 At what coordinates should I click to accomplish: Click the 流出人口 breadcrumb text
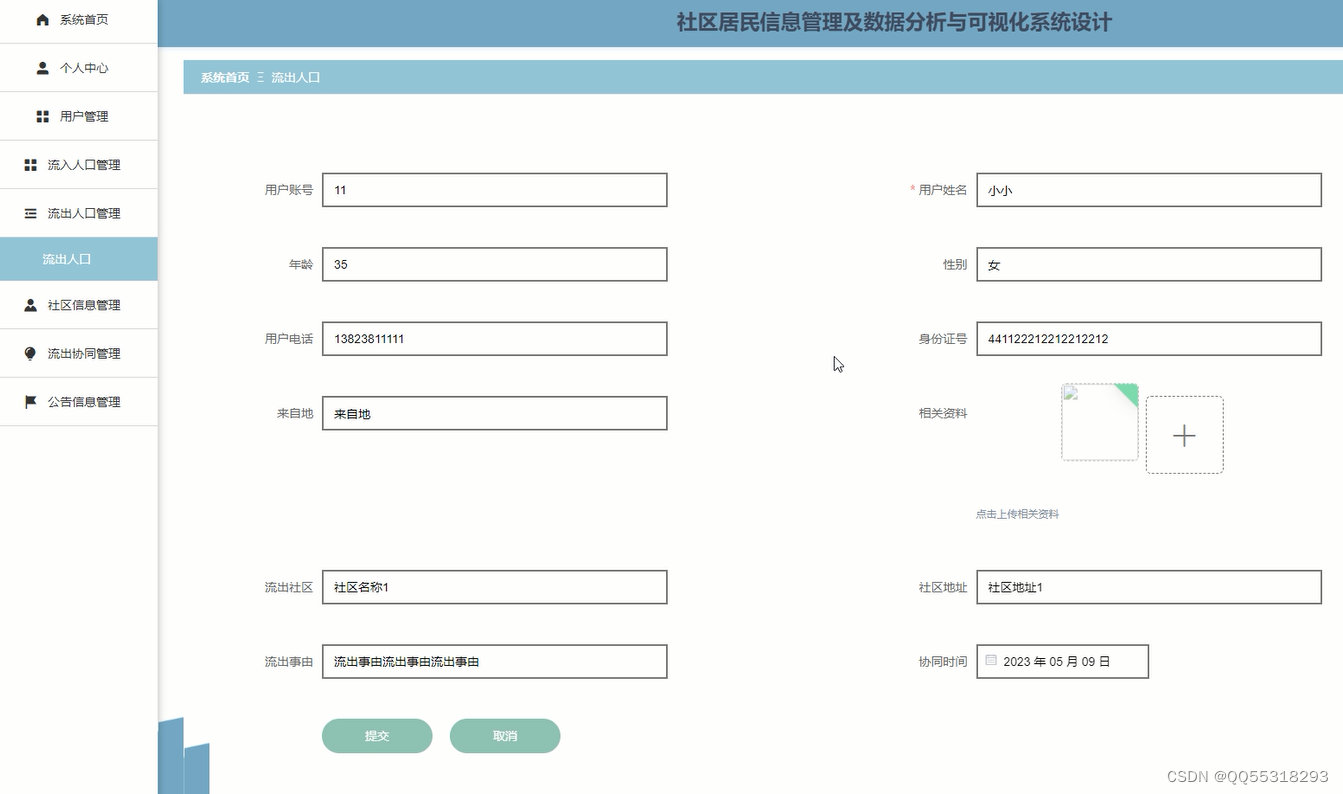click(x=296, y=77)
